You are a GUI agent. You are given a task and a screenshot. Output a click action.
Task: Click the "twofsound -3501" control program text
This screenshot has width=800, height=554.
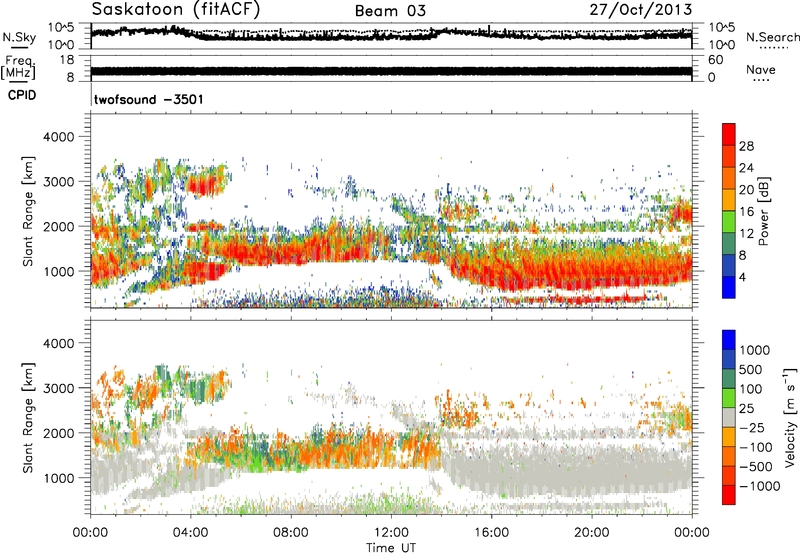[x=148, y=99]
